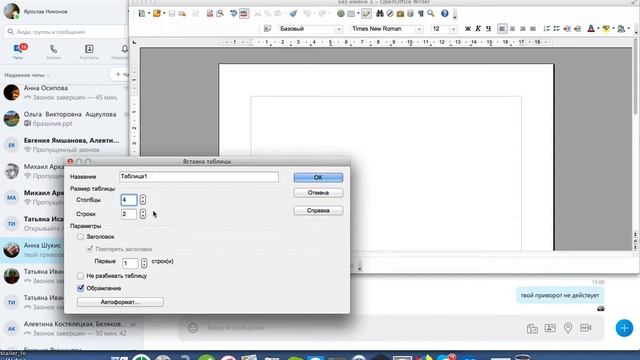The image size is (640, 360).
Task: Click OK in the table dialog
Action: 318,178
